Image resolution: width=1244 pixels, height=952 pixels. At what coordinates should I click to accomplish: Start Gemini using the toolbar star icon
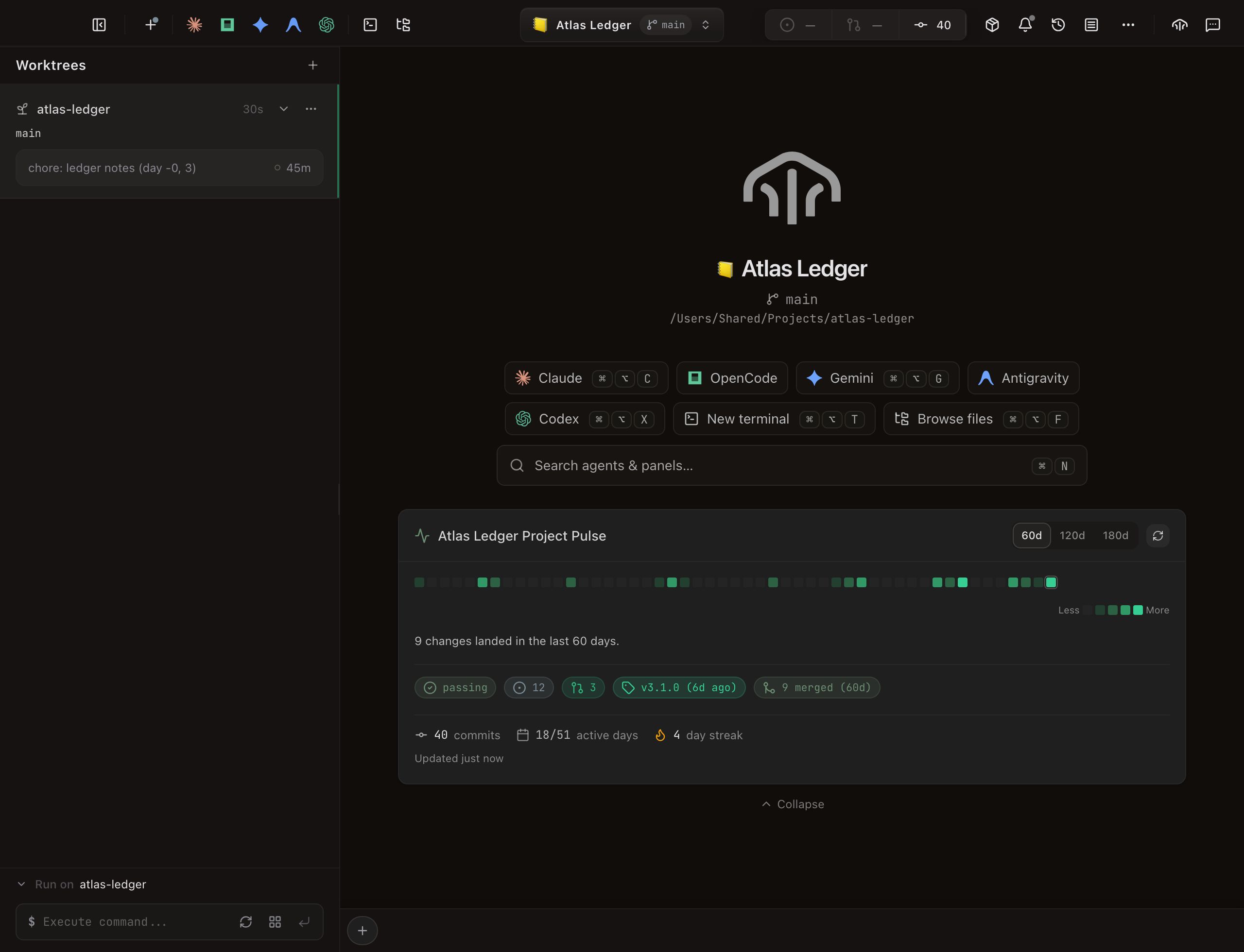260,25
